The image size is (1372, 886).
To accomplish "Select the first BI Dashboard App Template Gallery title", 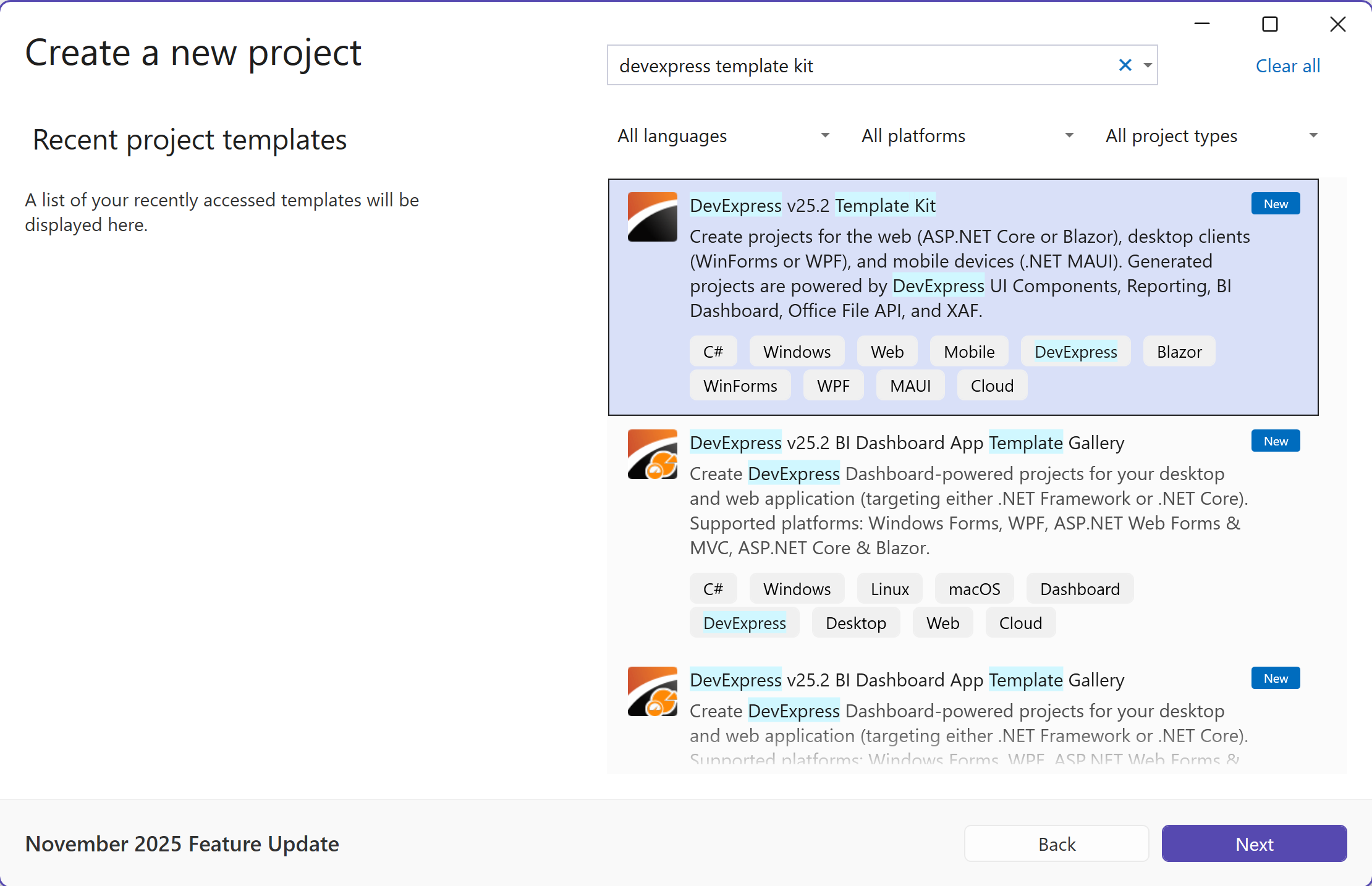I will click(x=907, y=443).
